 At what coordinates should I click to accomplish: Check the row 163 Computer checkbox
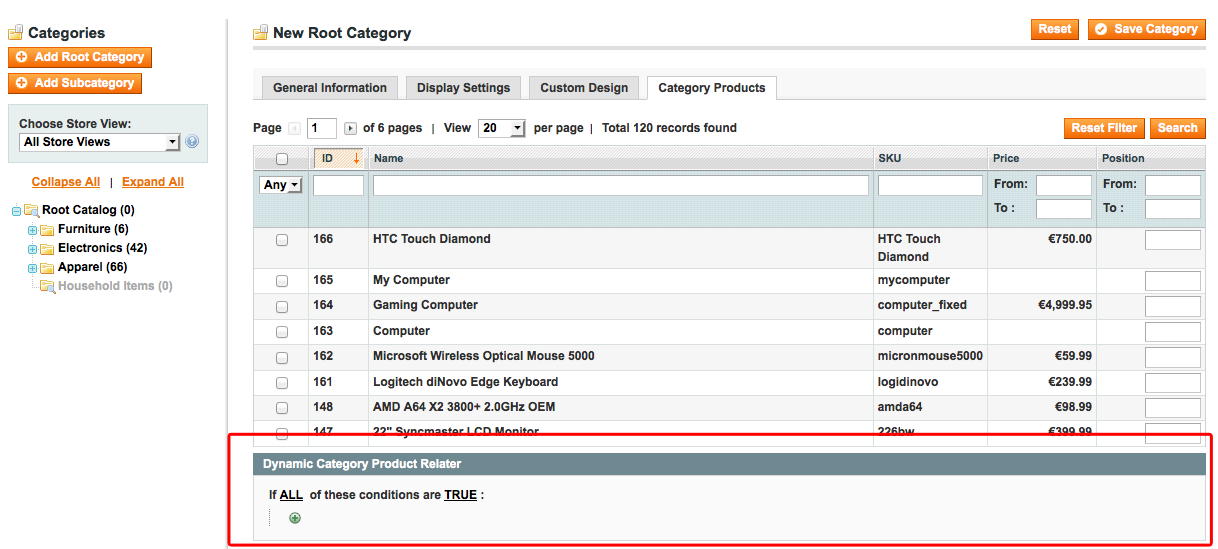tap(281, 332)
